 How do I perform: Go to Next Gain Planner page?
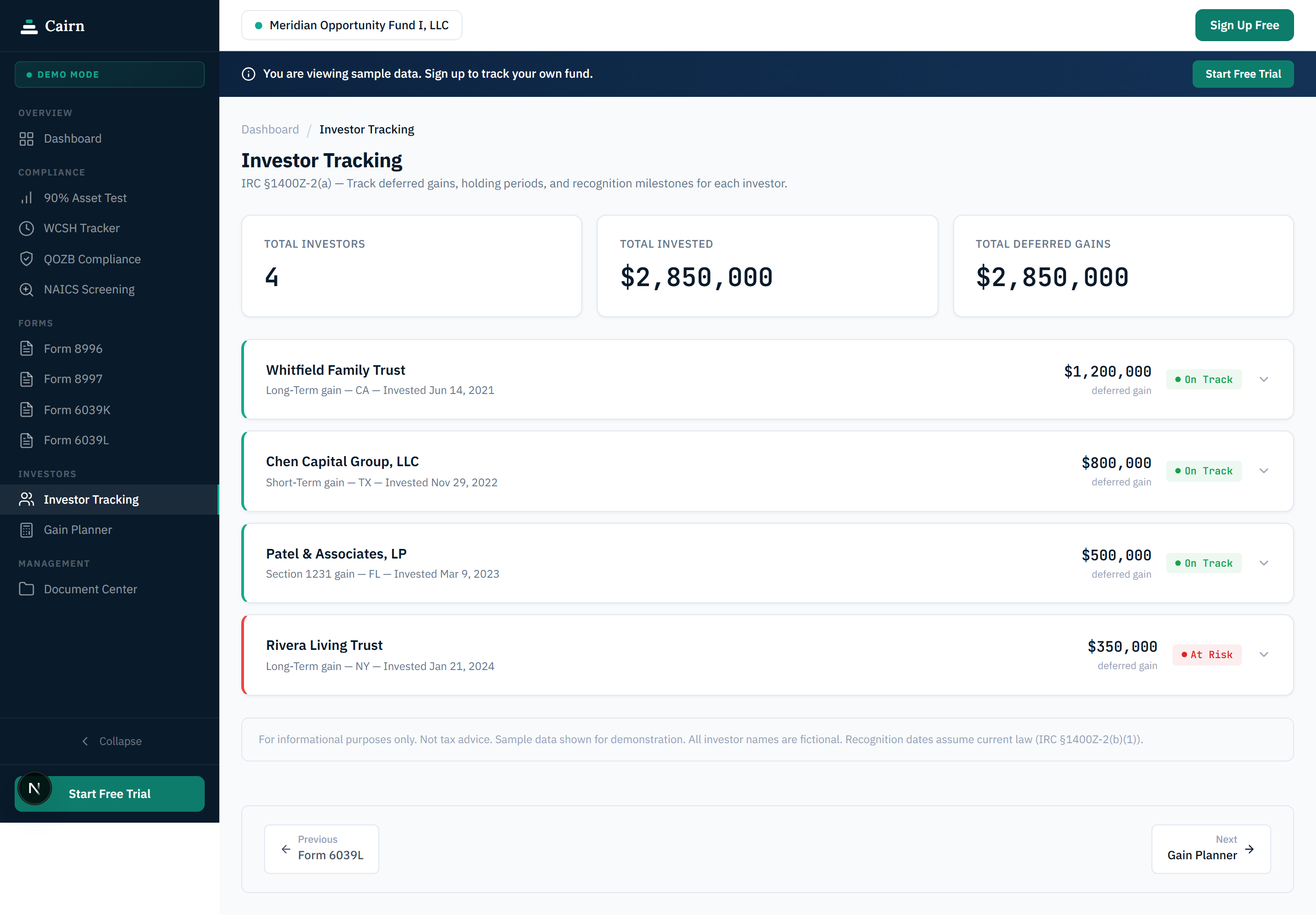point(1211,849)
